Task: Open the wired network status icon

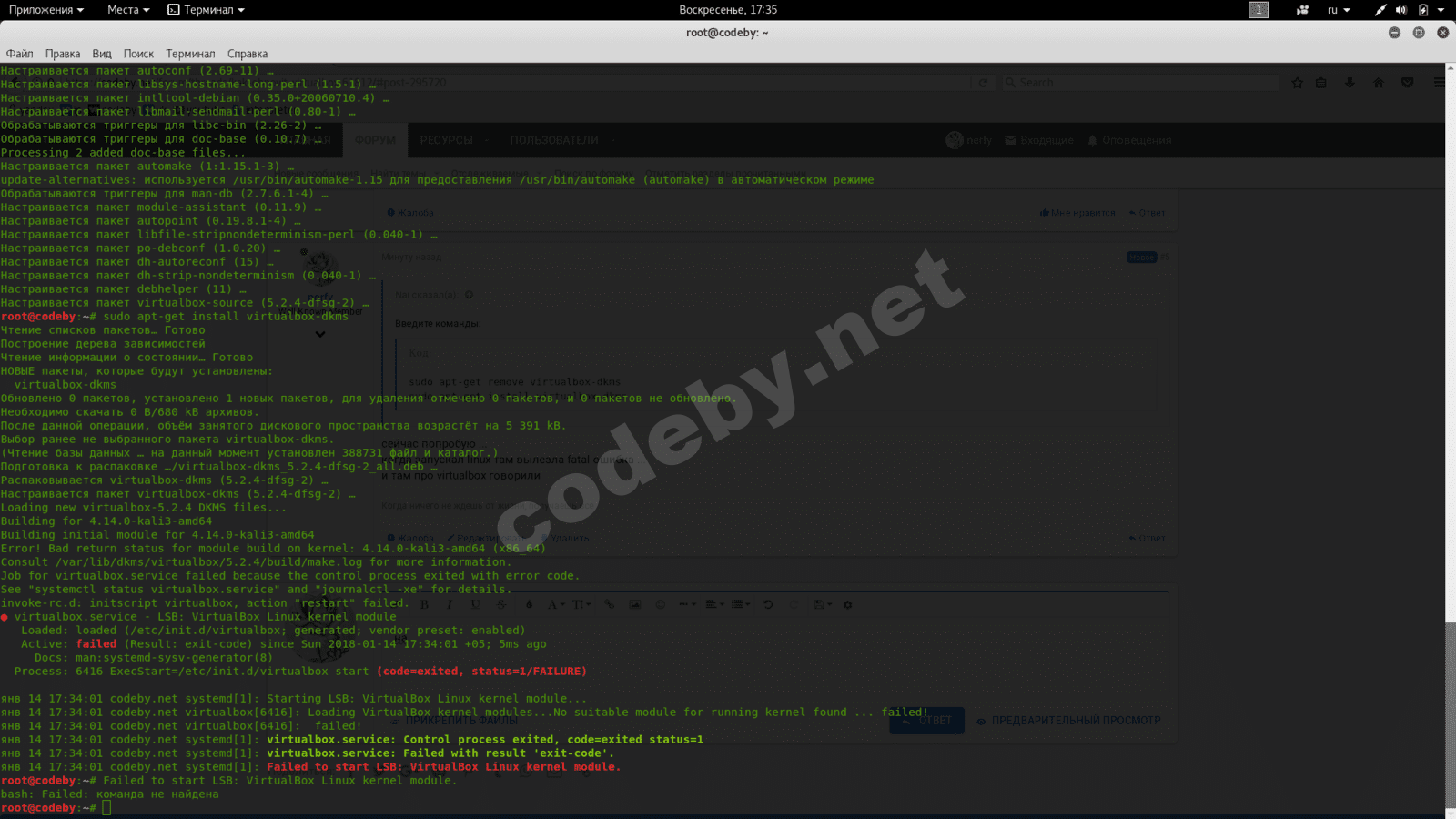Action: coord(1380,10)
